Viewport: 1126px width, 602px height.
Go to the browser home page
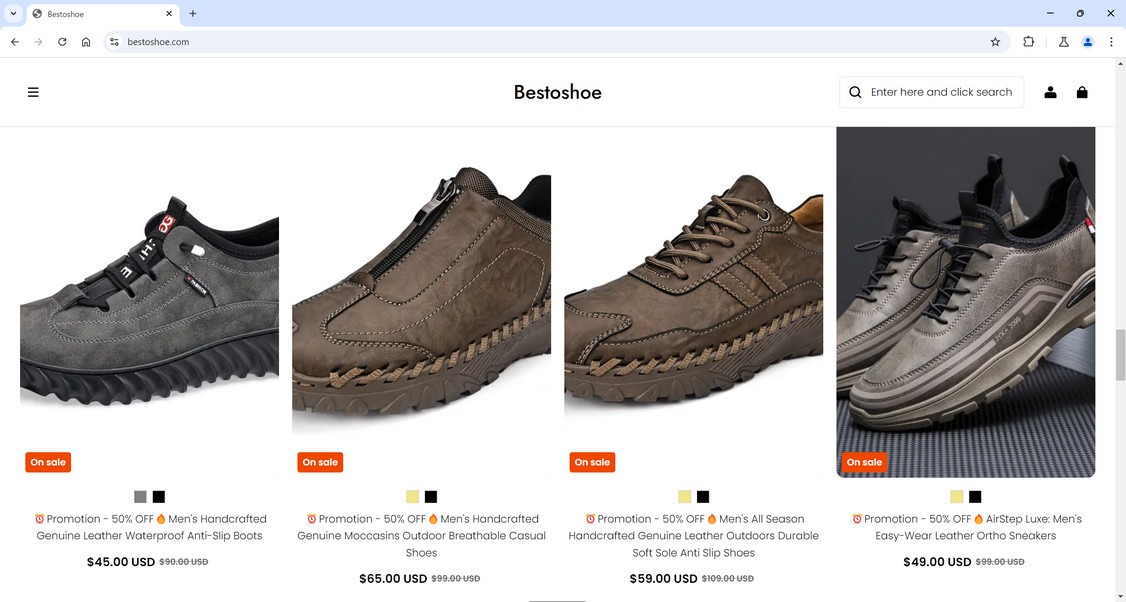pyautogui.click(x=86, y=42)
